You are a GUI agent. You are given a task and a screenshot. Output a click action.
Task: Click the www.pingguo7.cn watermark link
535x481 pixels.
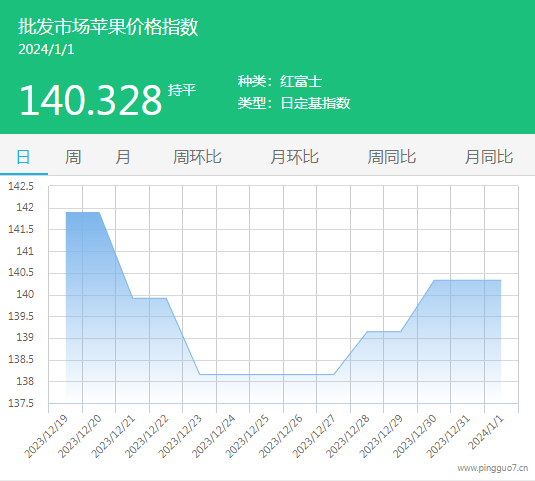[x=493, y=468]
